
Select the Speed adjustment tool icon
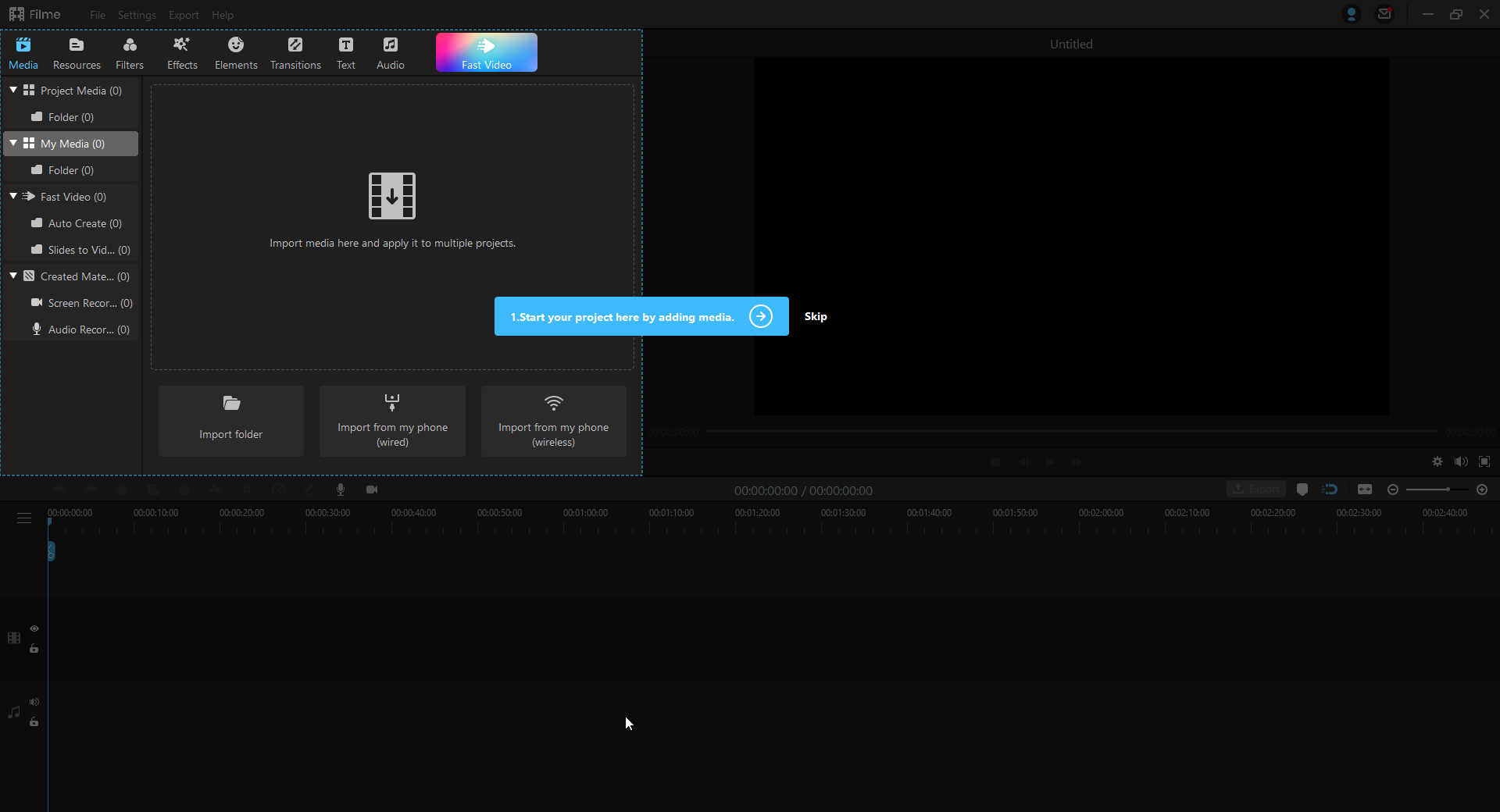(x=278, y=490)
